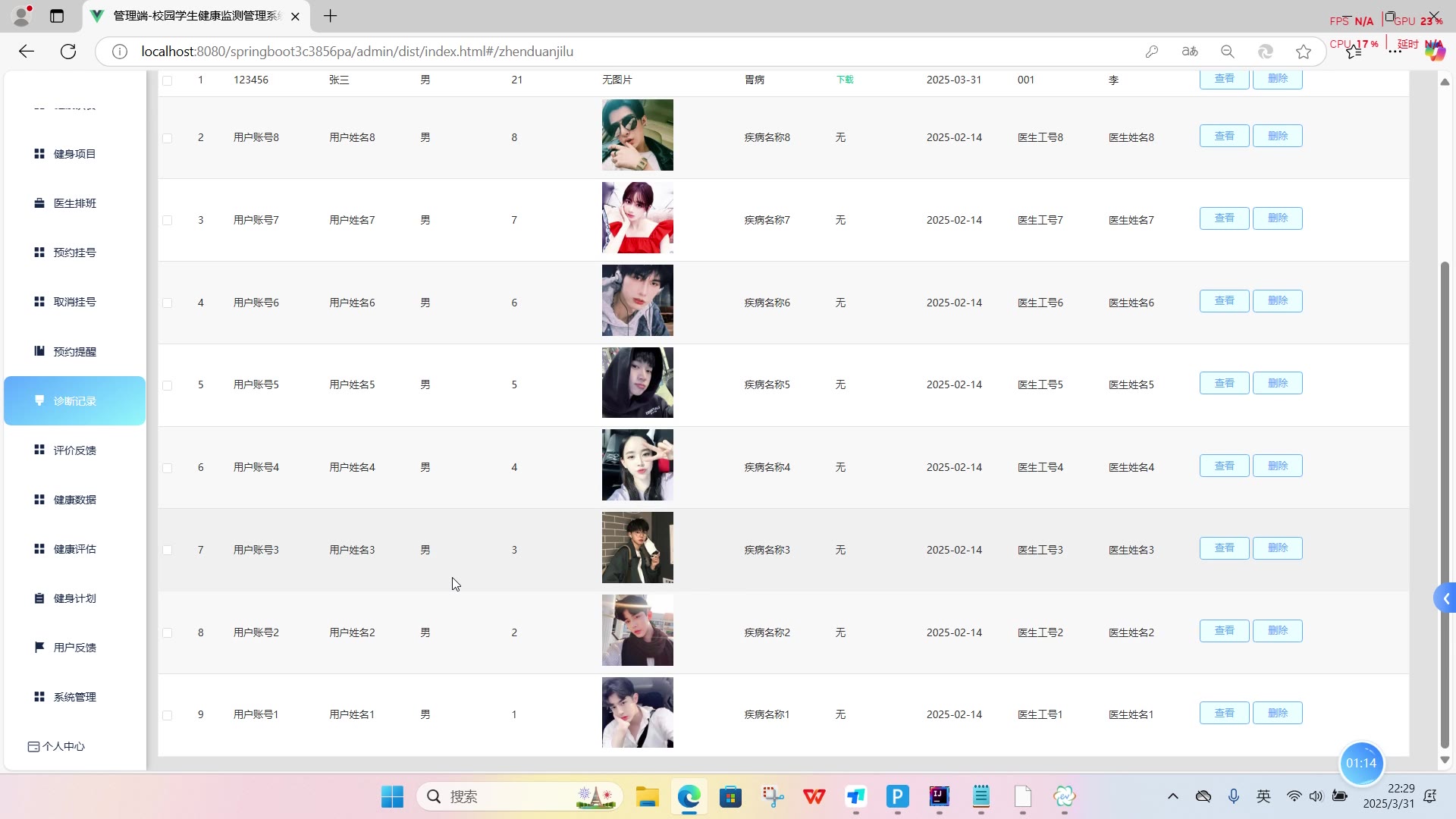Viewport: 1456px width, 819px height.
Task: Tick checkbox for row 用户账号8
Action: 168,138
